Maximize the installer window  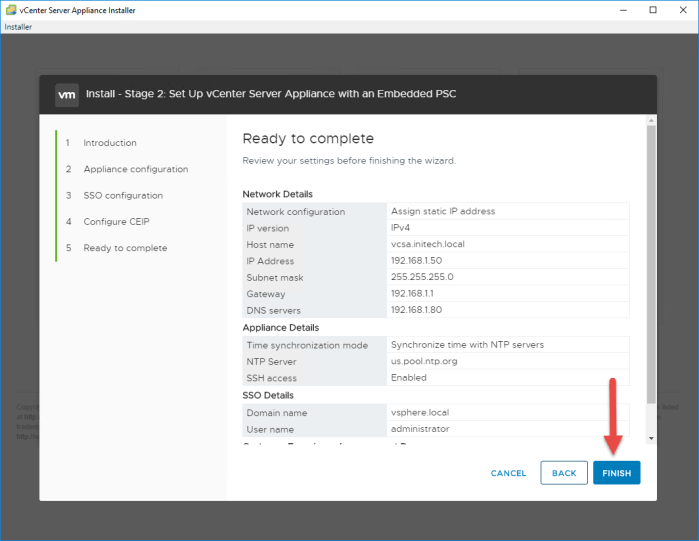[x=653, y=10]
